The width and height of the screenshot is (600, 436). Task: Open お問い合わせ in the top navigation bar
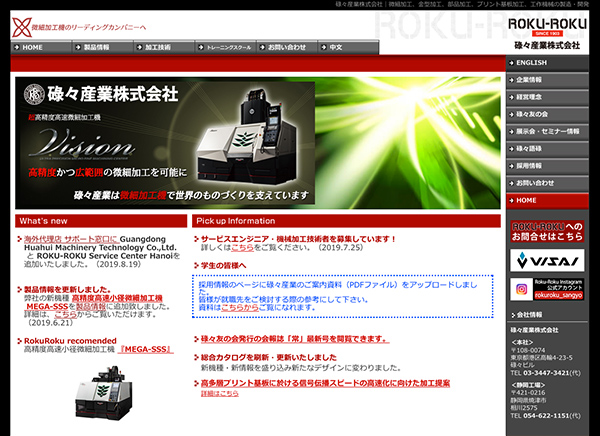pyautogui.click(x=287, y=47)
